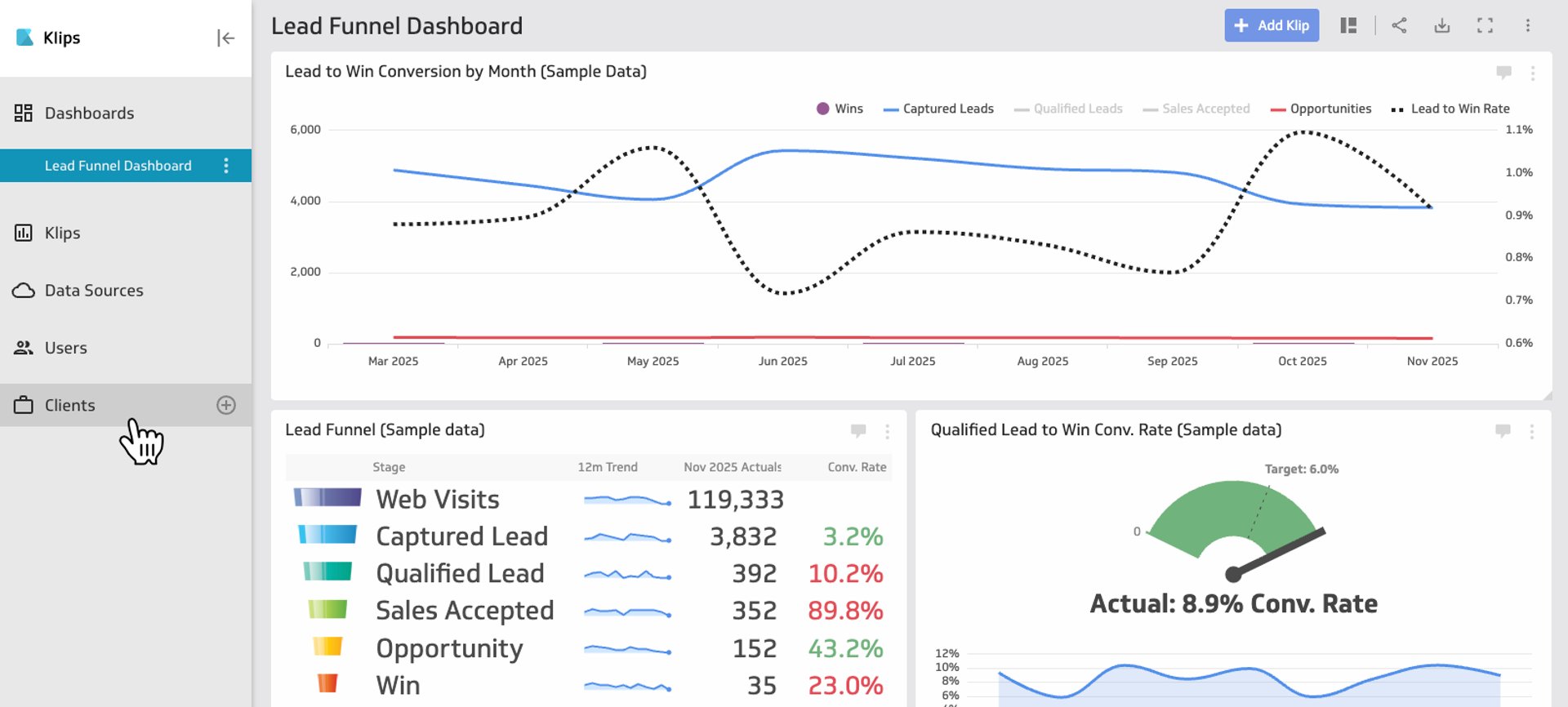Open the Users section
Screen dimensions: 1568x707
click(65, 348)
